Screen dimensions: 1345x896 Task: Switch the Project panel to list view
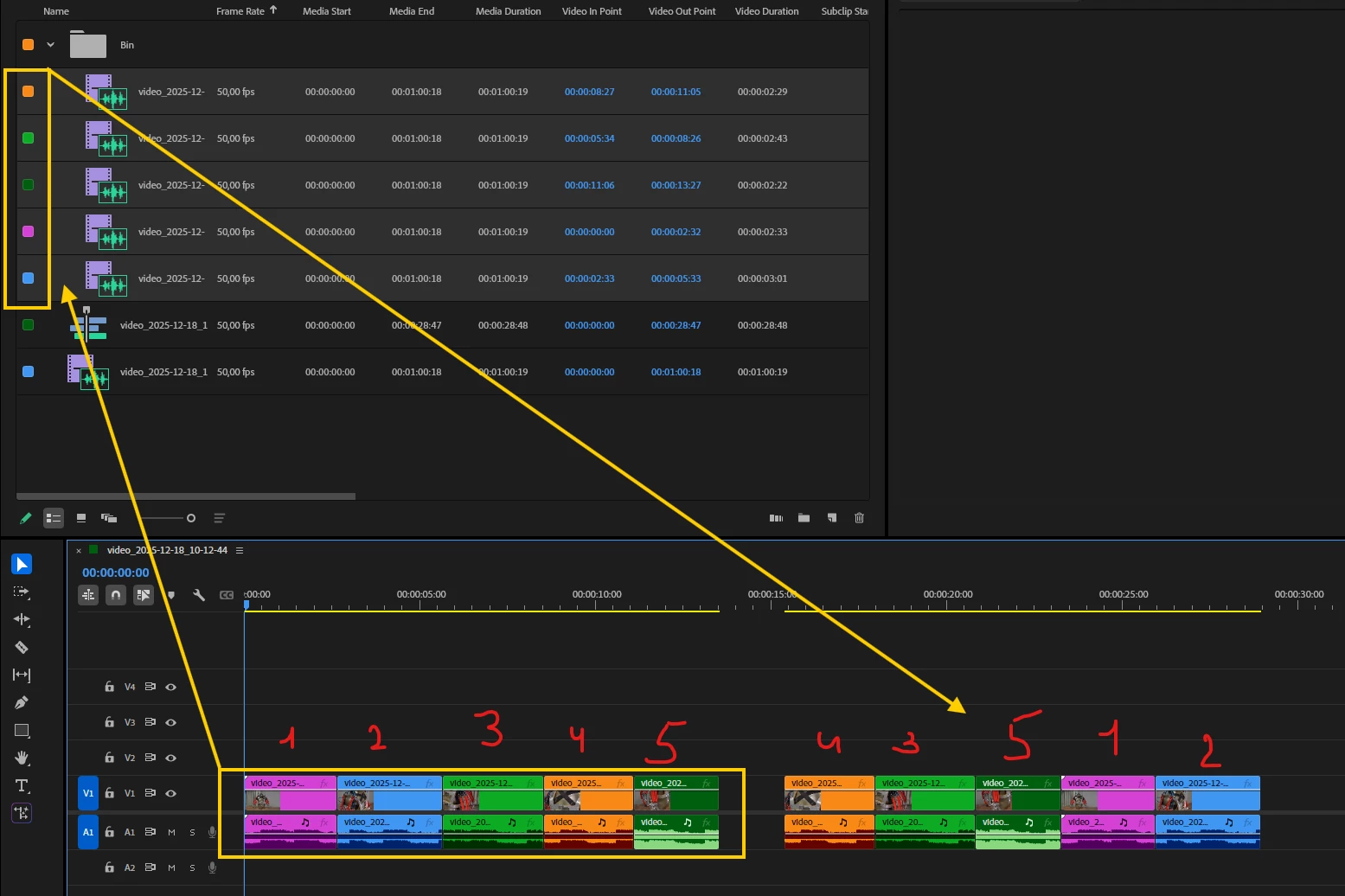[x=54, y=518]
